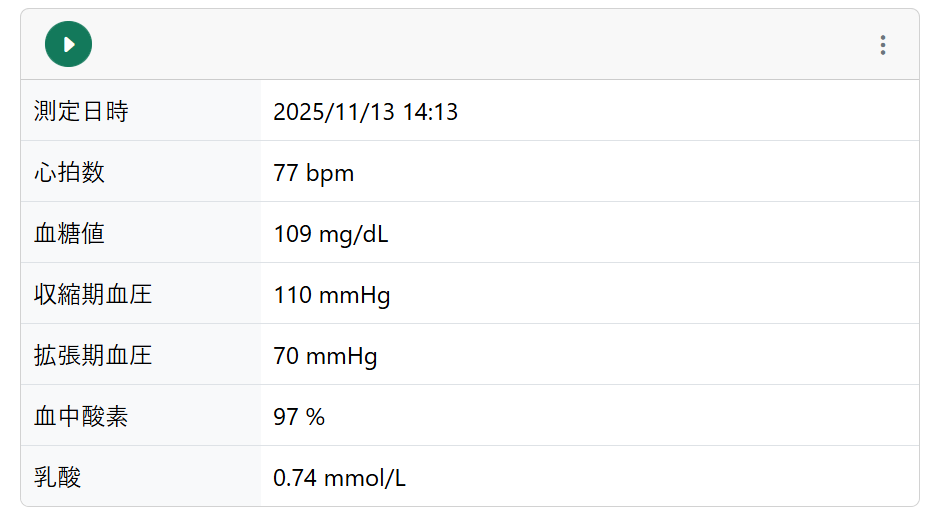Image resolution: width=952 pixels, height=527 pixels.
Task: Click the 血中酸素 label
Action: pos(81,417)
